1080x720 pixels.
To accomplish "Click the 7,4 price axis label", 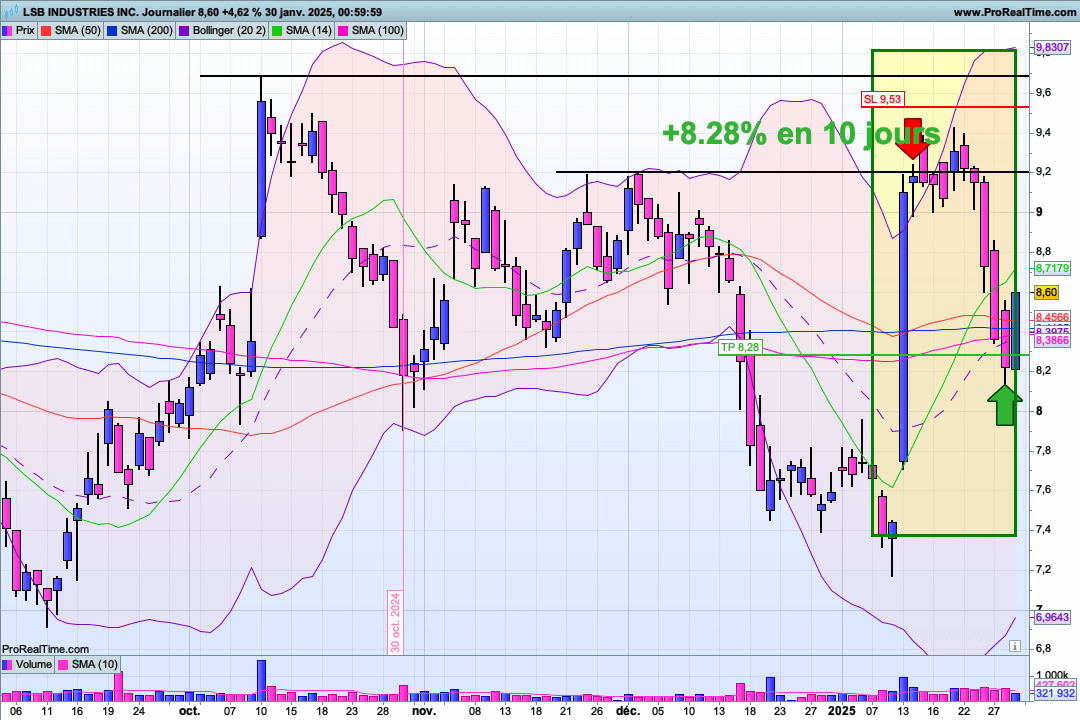I will [x=1043, y=530].
